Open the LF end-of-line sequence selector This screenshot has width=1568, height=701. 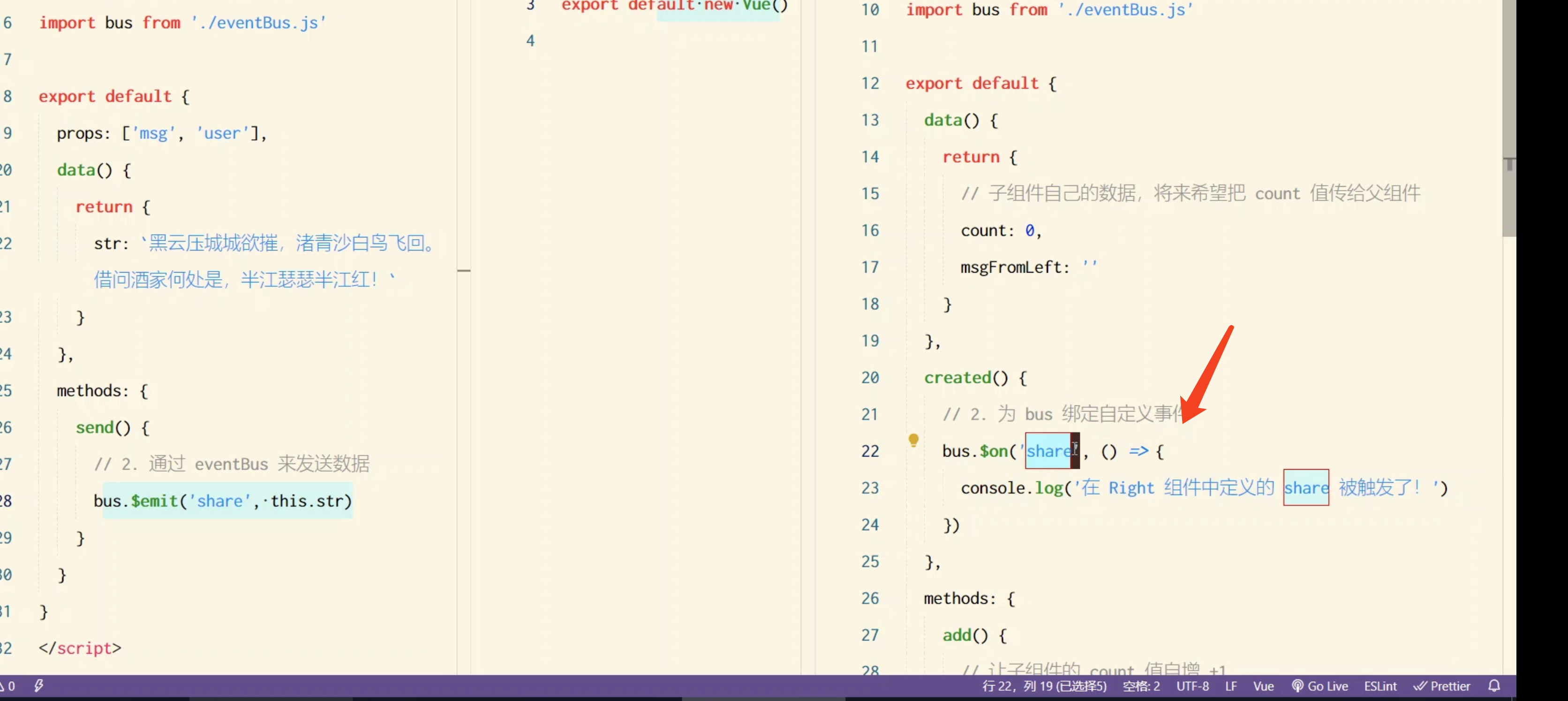[x=1231, y=686]
